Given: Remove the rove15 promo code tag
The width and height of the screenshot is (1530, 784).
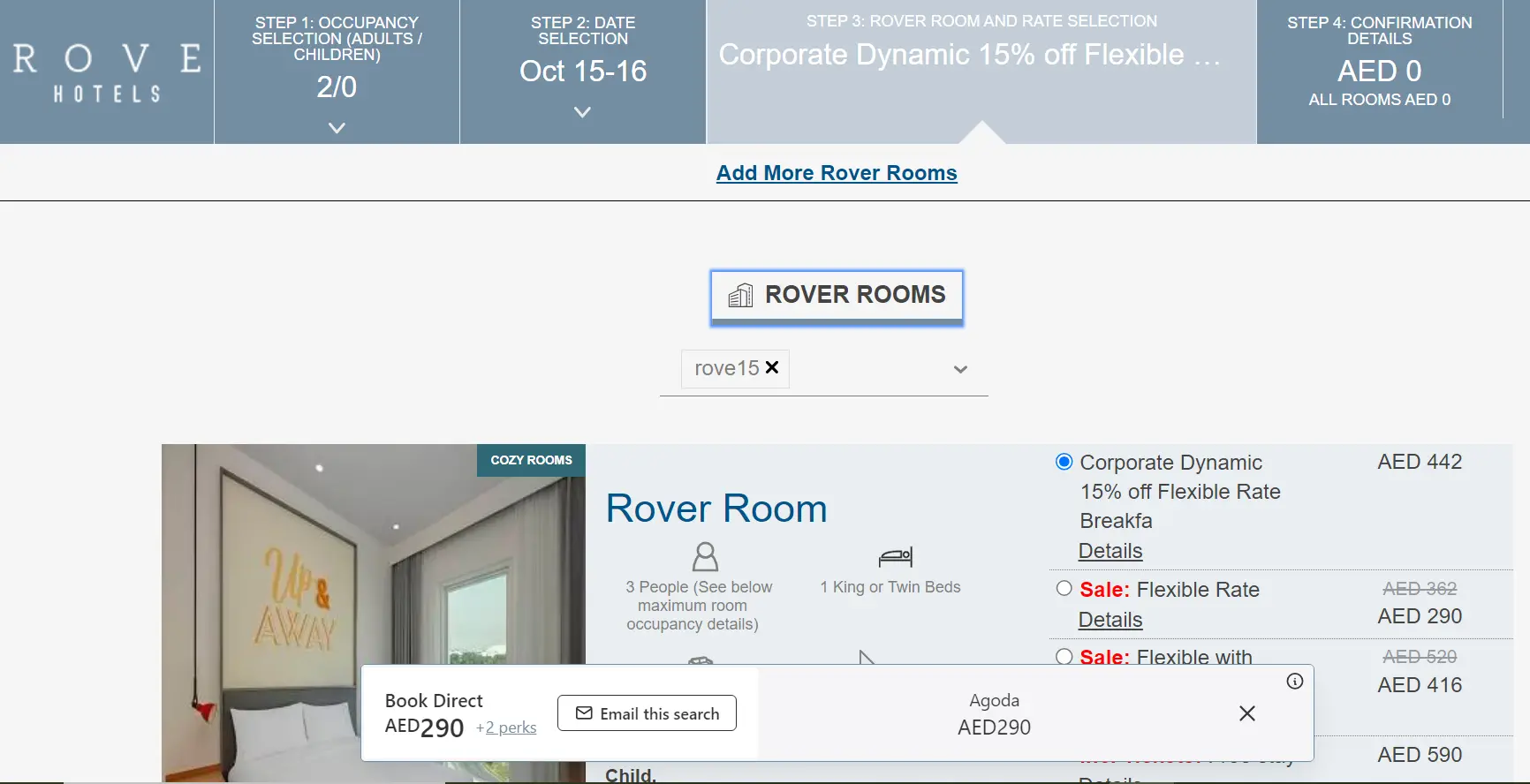Looking at the screenshot, I should (772, 367).
